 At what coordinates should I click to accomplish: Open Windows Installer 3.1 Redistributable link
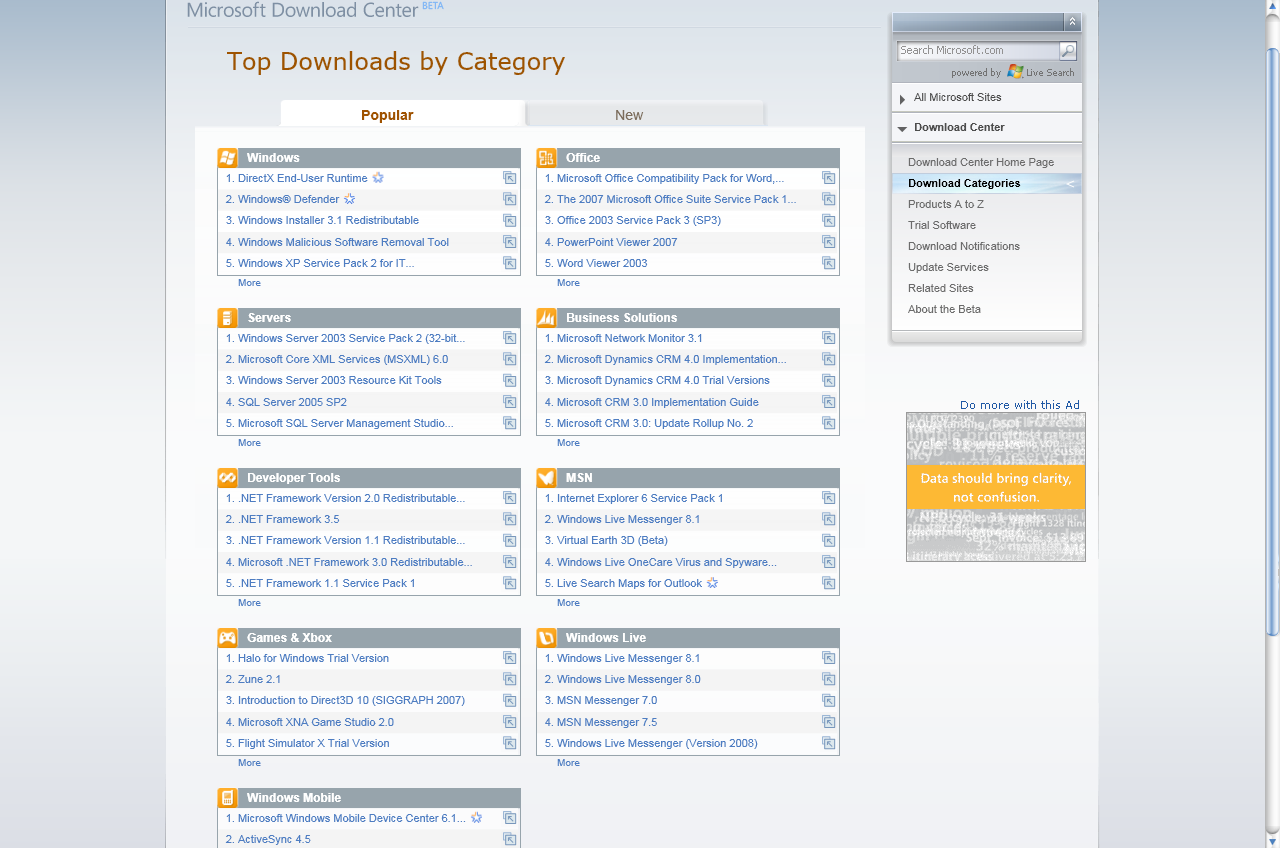tap(328, 220)
